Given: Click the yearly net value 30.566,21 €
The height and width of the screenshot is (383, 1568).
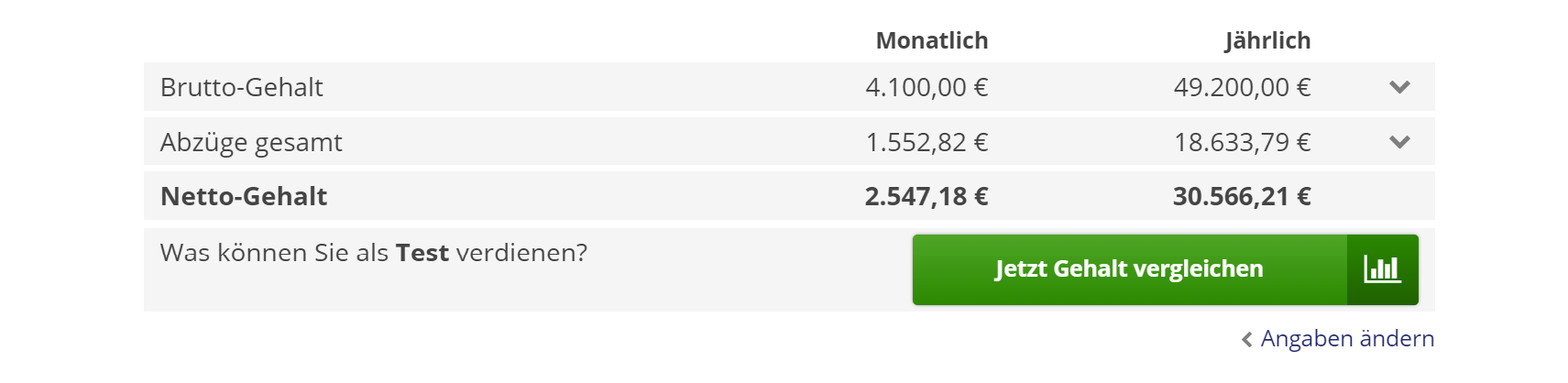Looking at the screenshot, I should click(x=1242, y=196).
